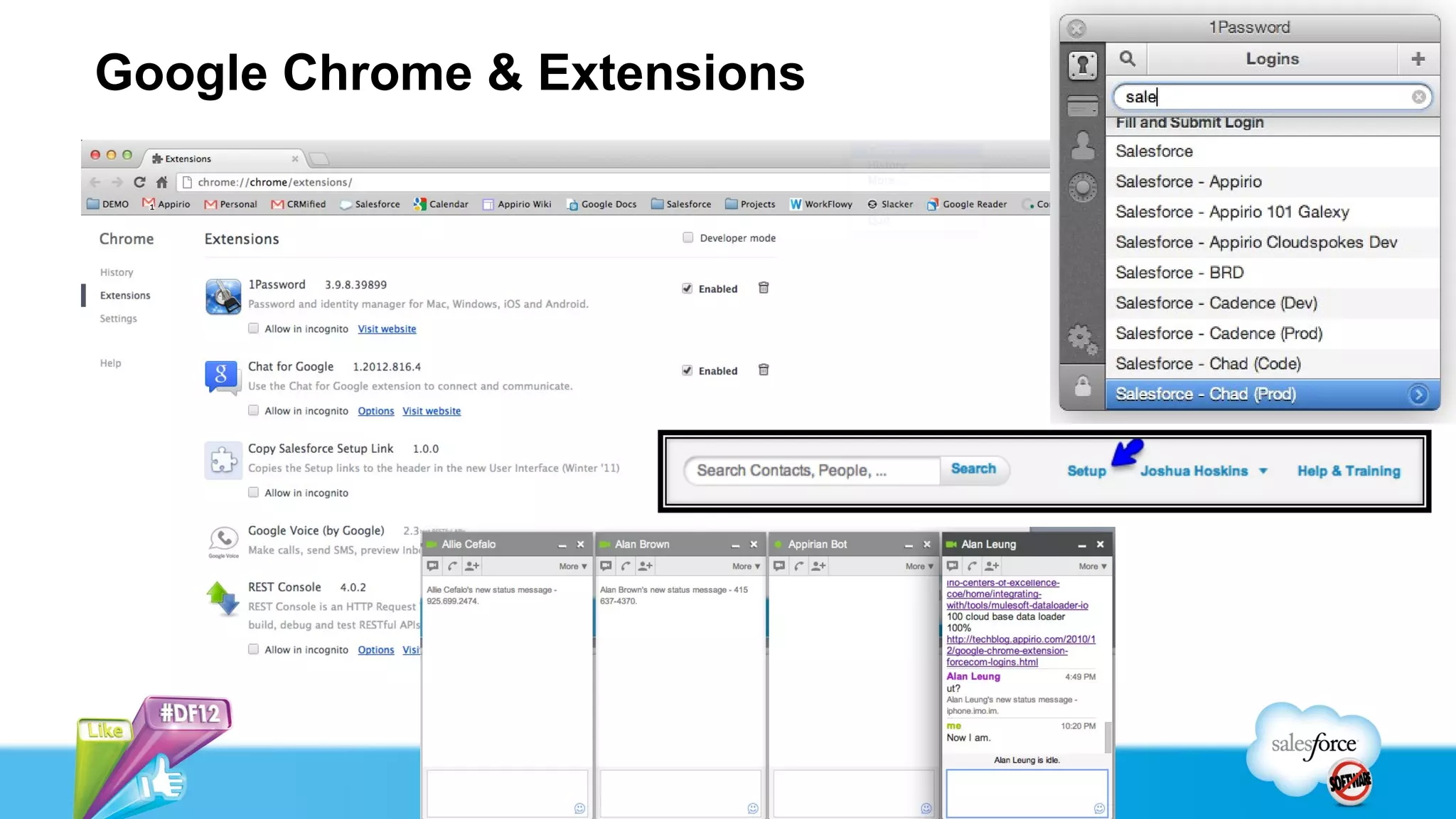Click Chrome back navigation arrow

95,182
